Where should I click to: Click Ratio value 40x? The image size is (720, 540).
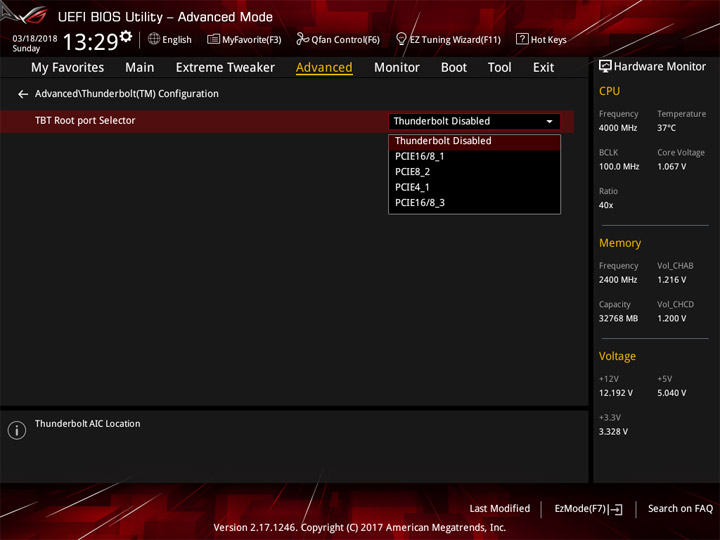coord(606,205)
